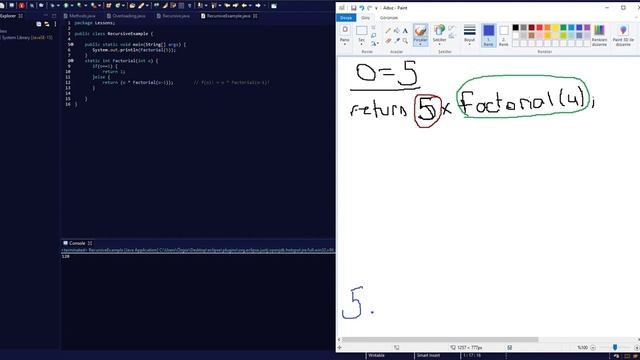
Task: Maximize the Package Explorer view
Action: coord(54,16)
